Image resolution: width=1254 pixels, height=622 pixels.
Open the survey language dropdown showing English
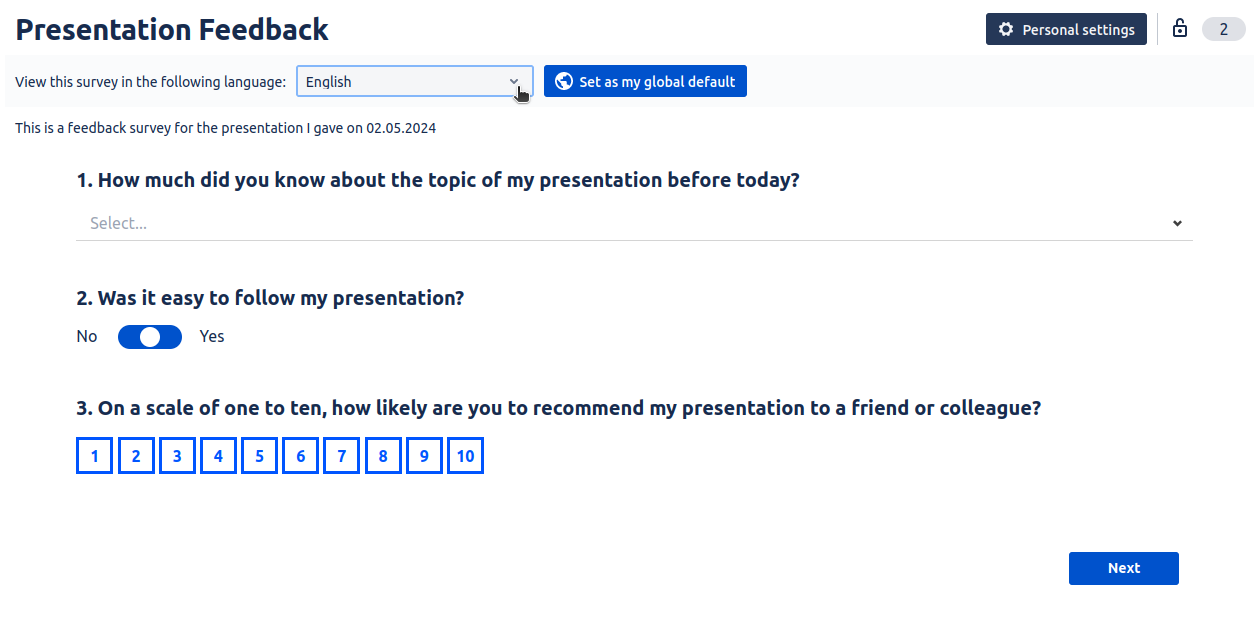tap(414, 82)
